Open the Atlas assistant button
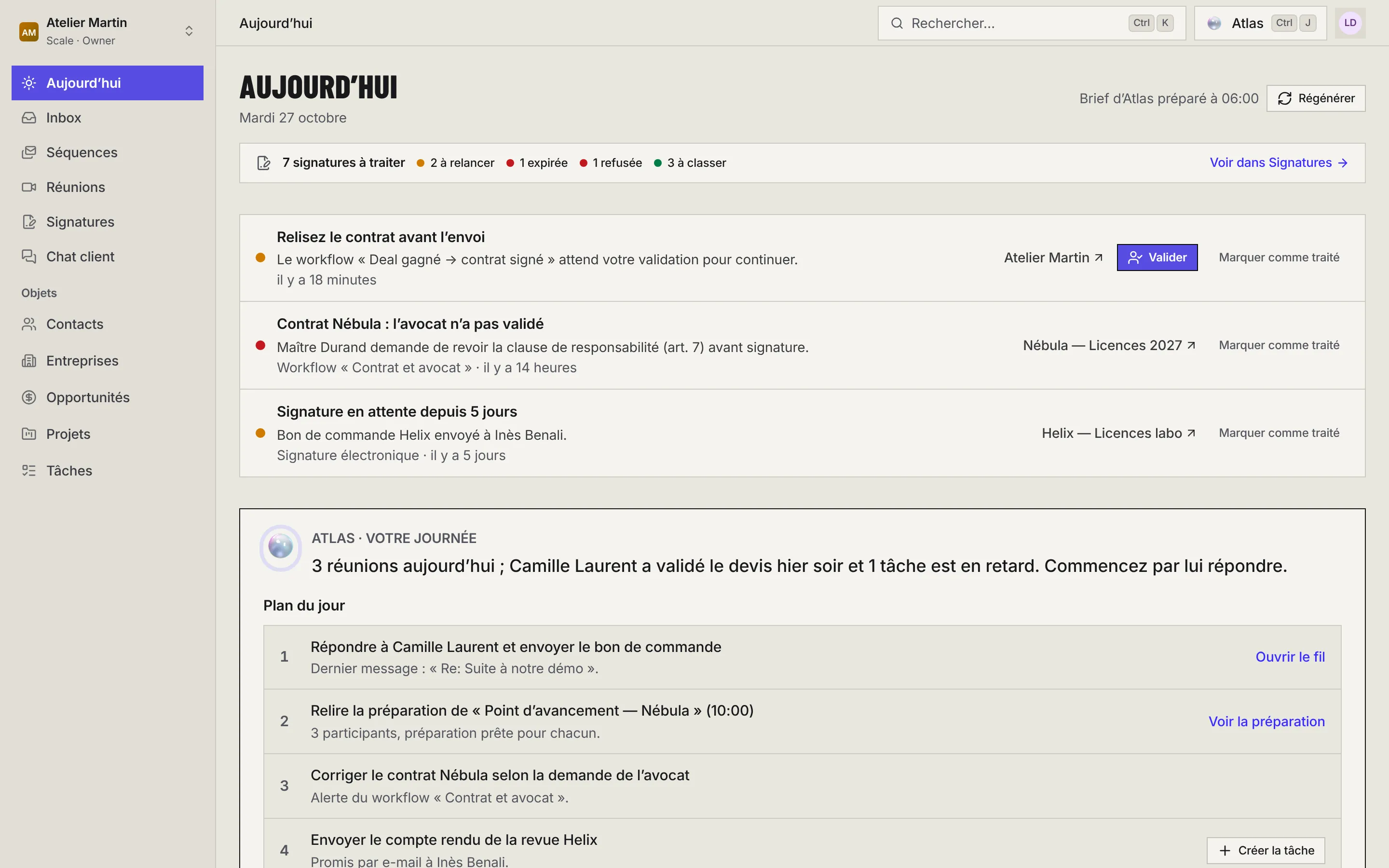This screenshot has width=1389, height=868. [x=1260, y=23]
